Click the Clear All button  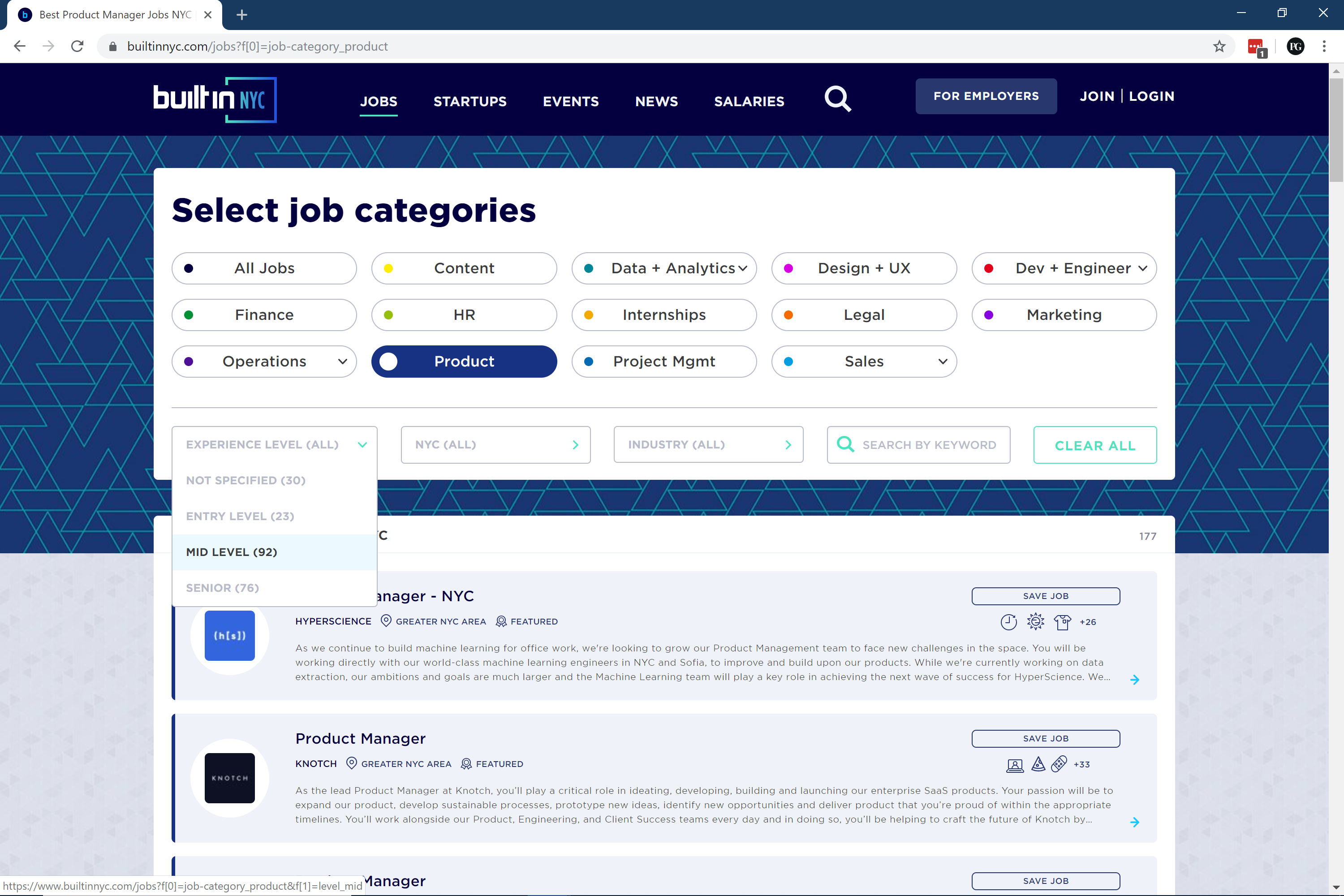(1095, 444)
